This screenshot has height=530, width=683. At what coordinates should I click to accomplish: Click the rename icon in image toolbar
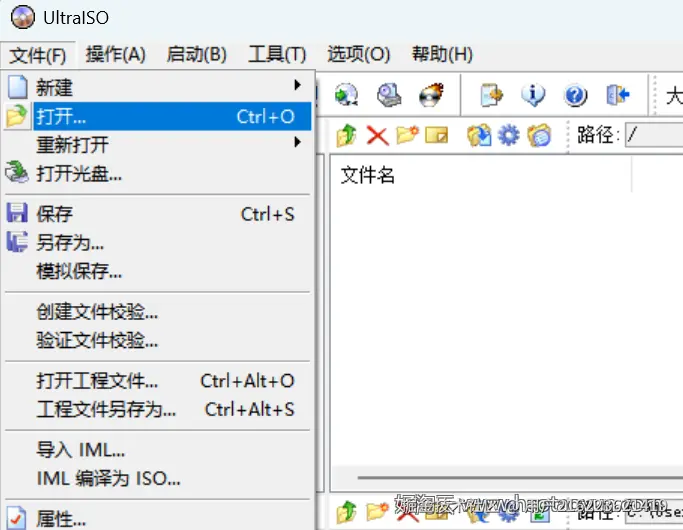tap(436, 135)
